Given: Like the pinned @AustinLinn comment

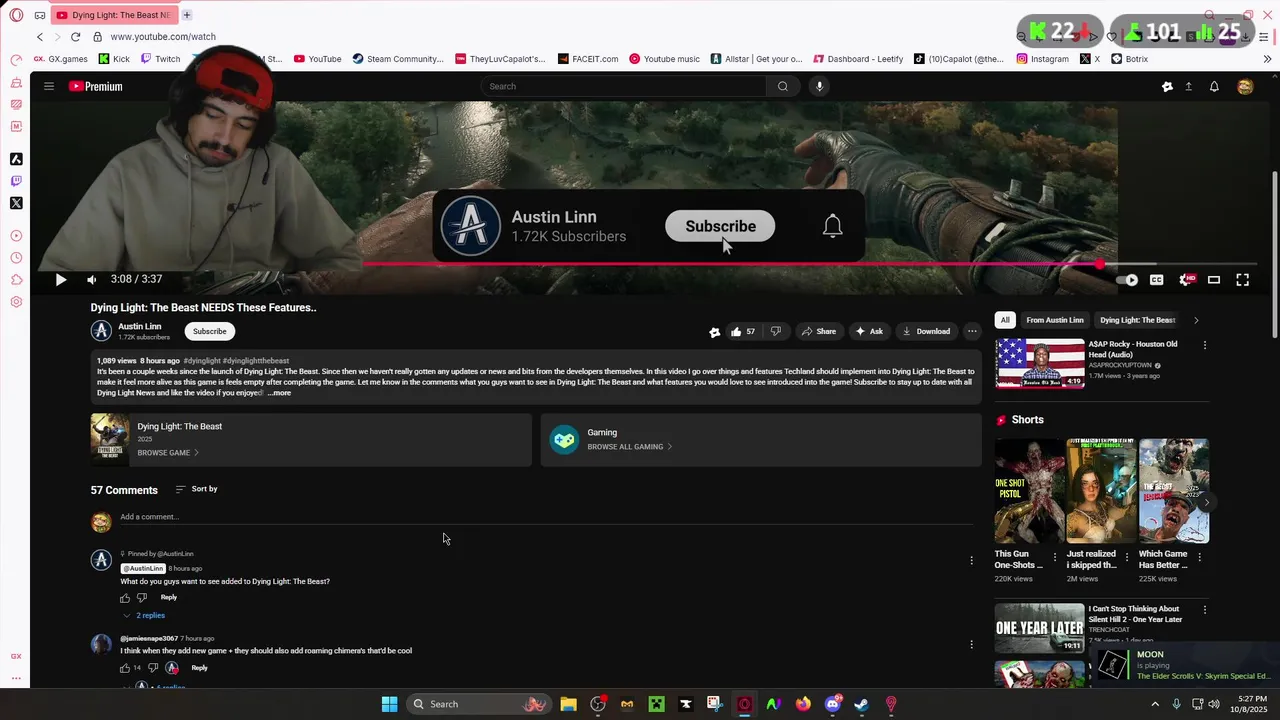Looking at the screenshot, I should pyautogui.click(x=125, y=598).
